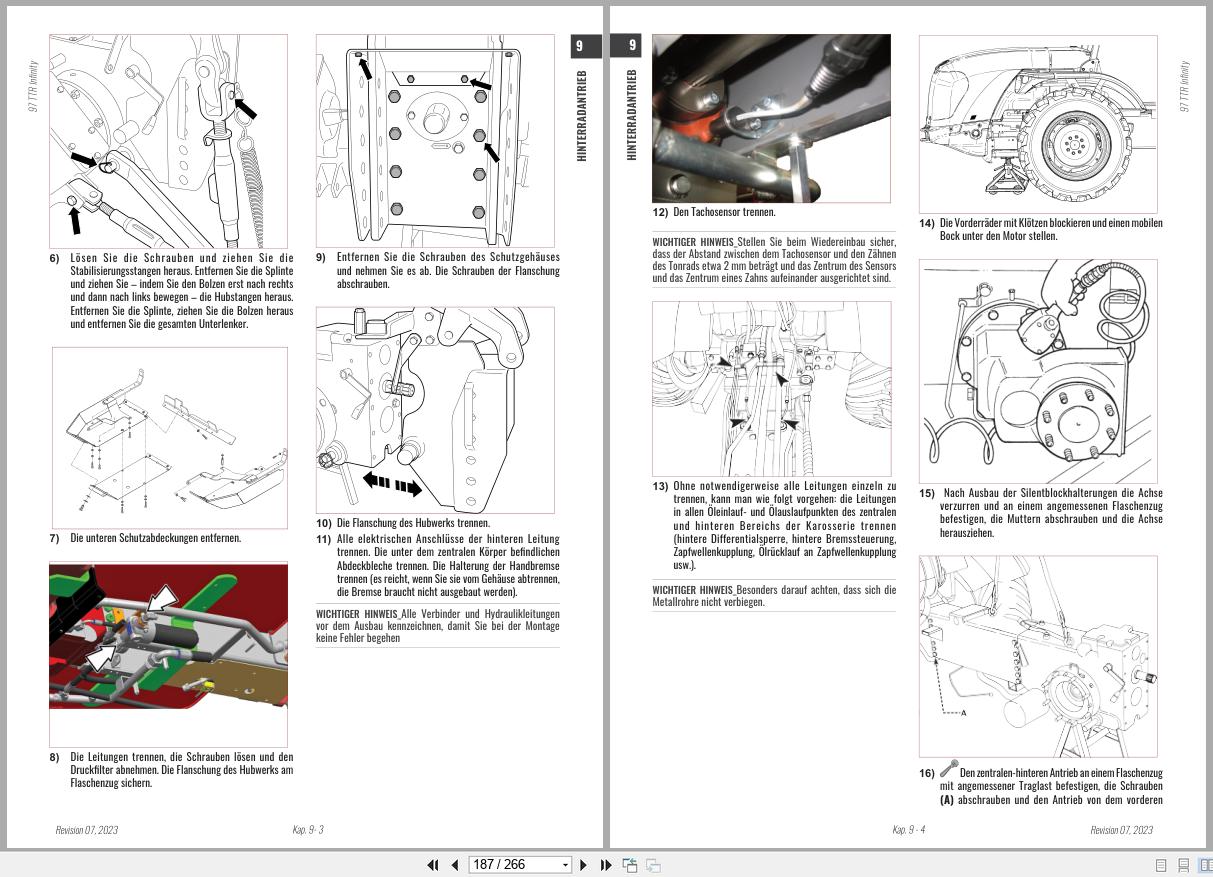This screenshot has height=877, width=1213.
Task: Go to the first page
Action: point(433,865)
